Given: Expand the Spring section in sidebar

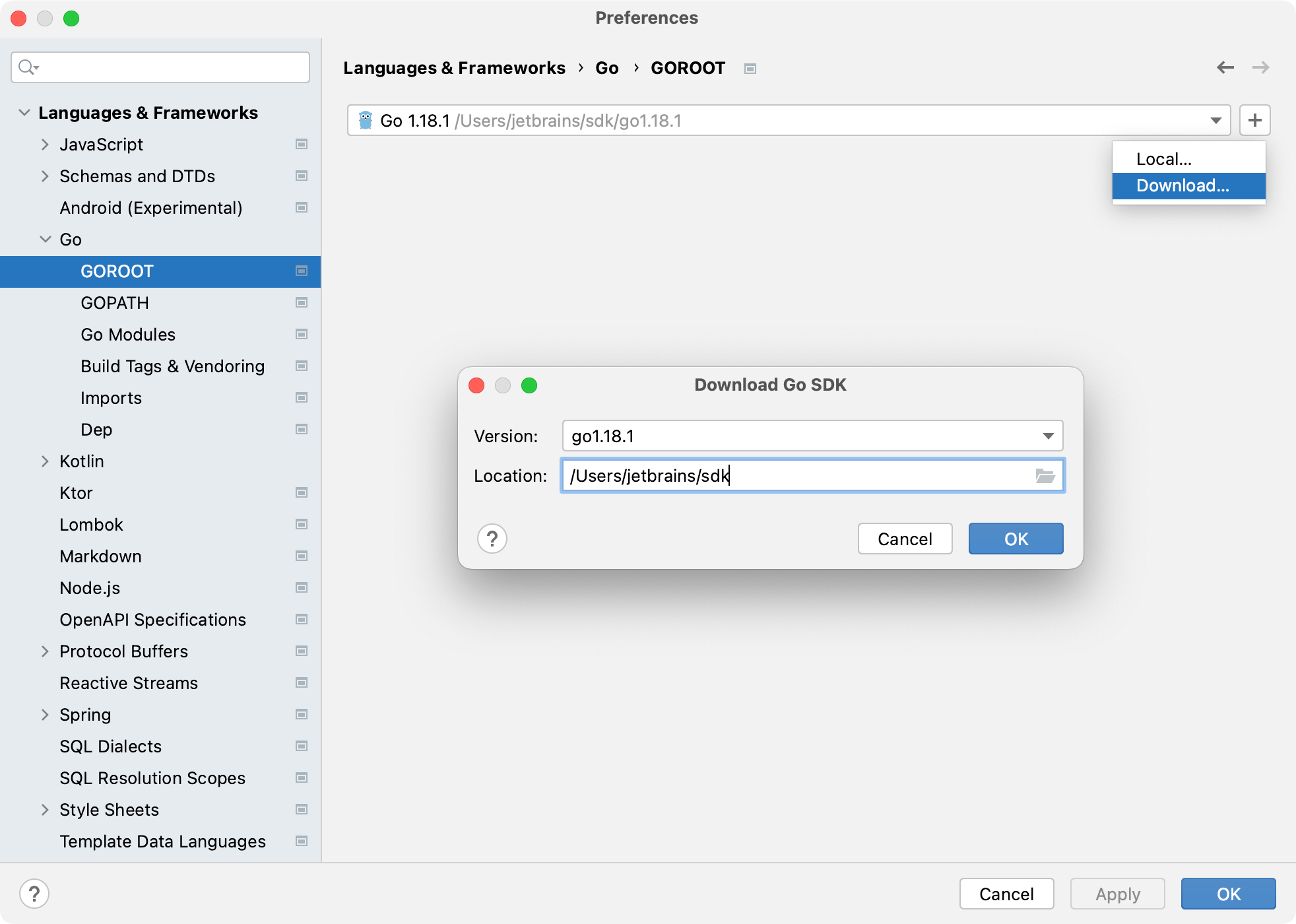Looking at the screenshot, I should [x=44, y=714].
